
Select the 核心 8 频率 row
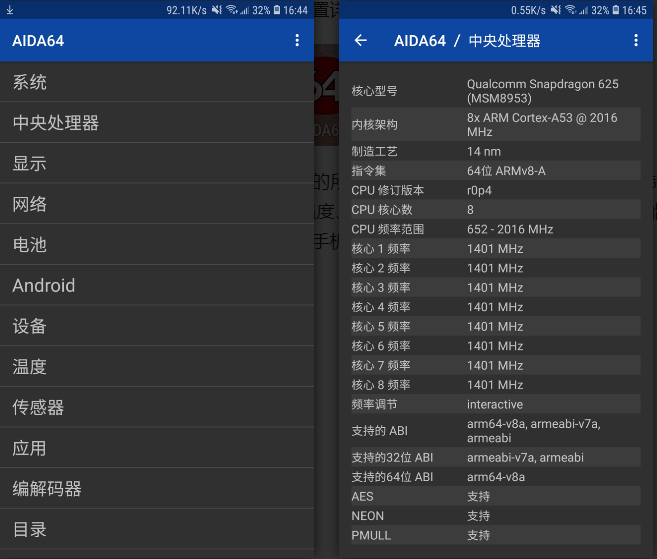coord(496,385)
